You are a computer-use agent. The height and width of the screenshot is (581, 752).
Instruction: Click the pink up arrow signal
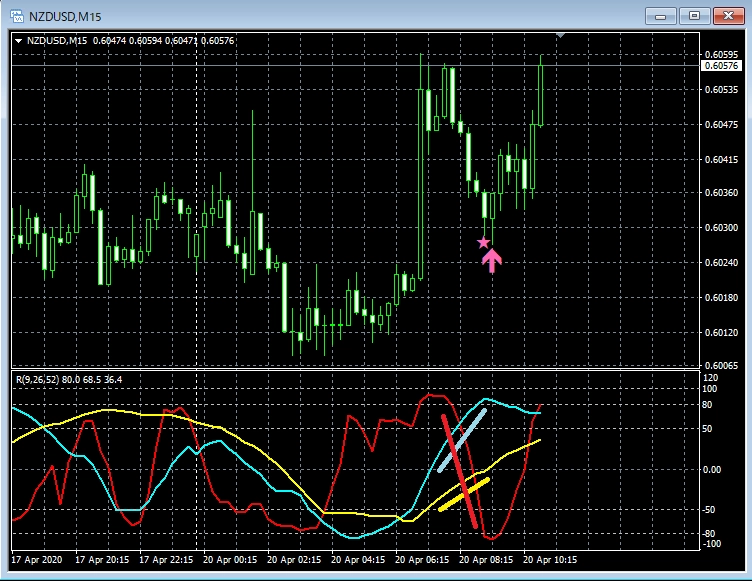tap(491, 260)
